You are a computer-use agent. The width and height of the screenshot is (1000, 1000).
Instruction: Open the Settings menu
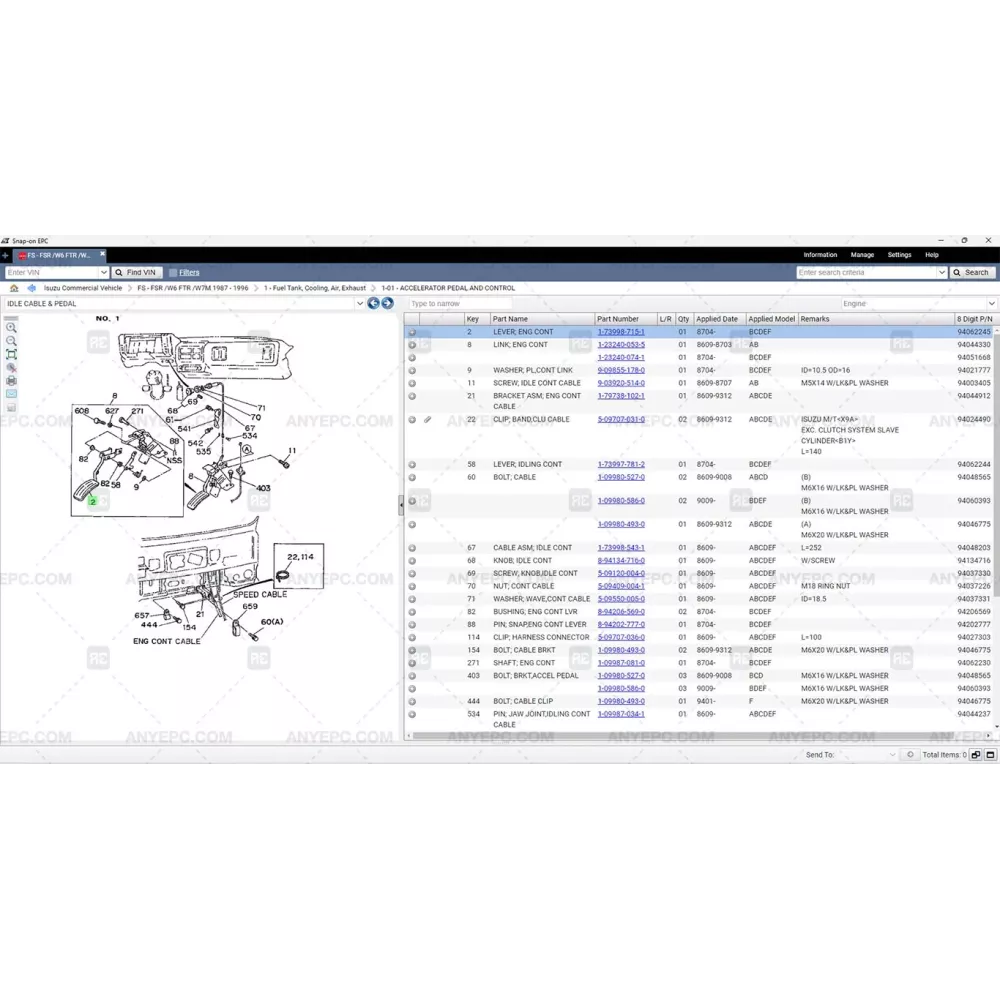click(899, 255)
